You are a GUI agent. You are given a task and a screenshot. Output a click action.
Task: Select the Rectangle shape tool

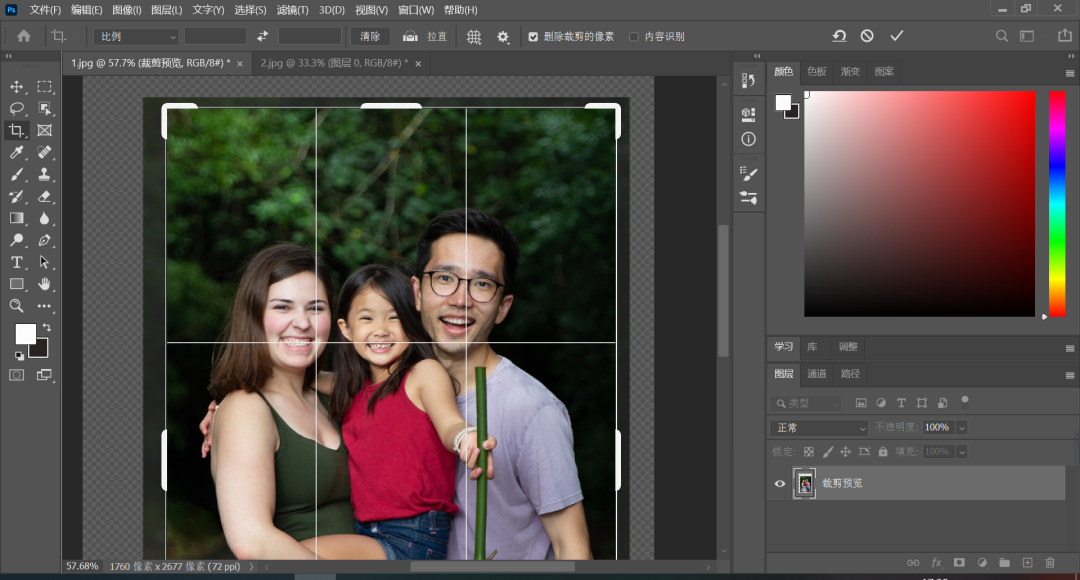pyautogui.click(x=17, y=284)
